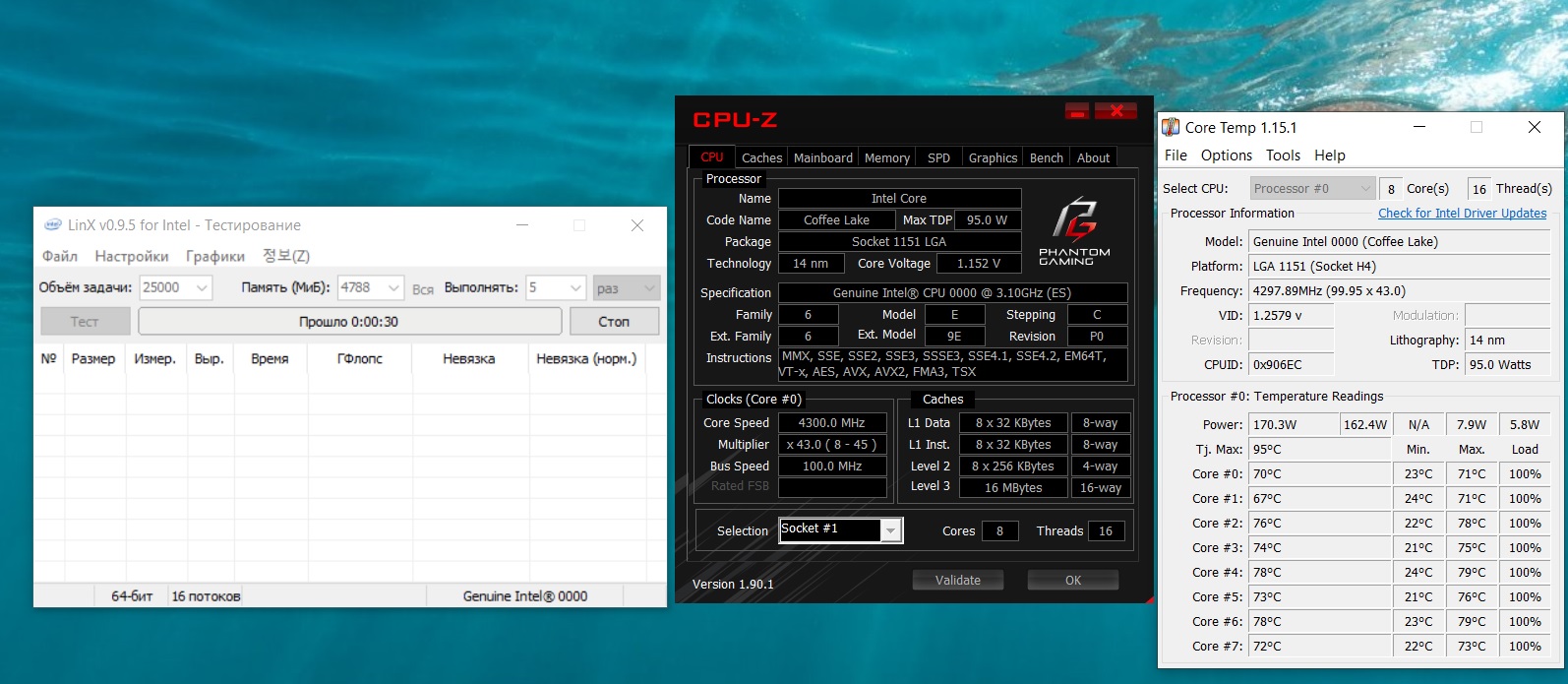Click the Стоп button in LinX

614,322
